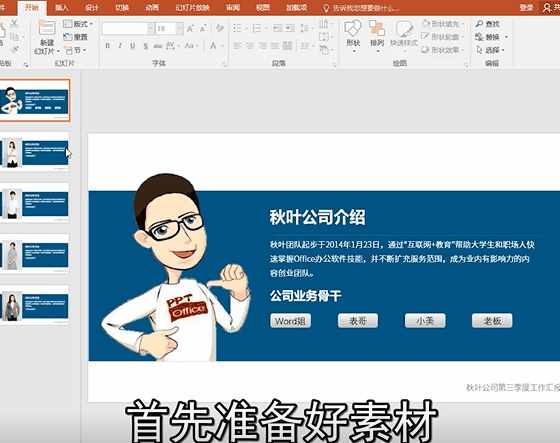The width and height of the screenshot is (560, 443).
Task: Click the text direction icon
Action: [324, 24]
